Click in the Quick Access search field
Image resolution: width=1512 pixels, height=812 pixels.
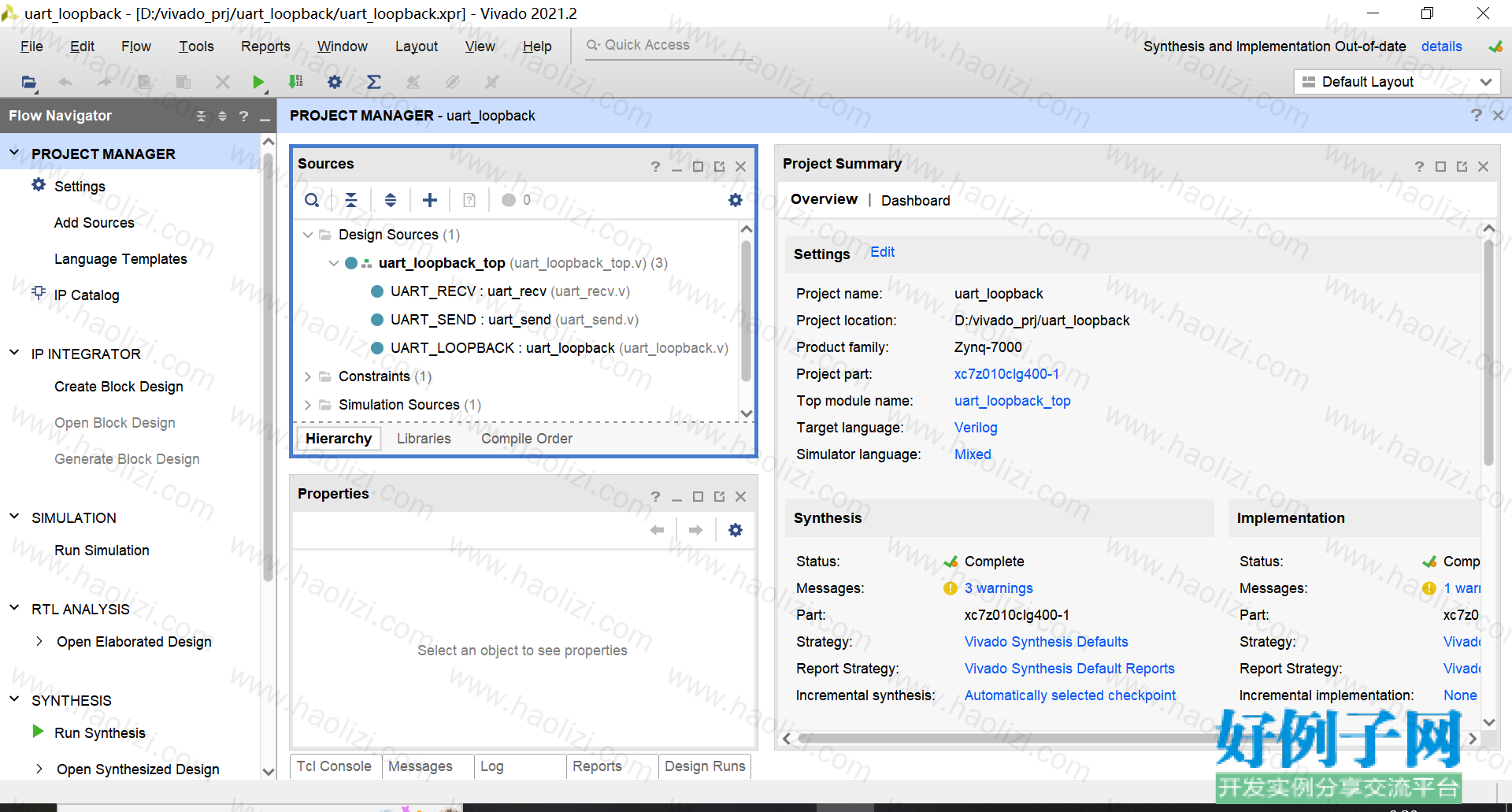pyautogui.click(x=668, y=46)
